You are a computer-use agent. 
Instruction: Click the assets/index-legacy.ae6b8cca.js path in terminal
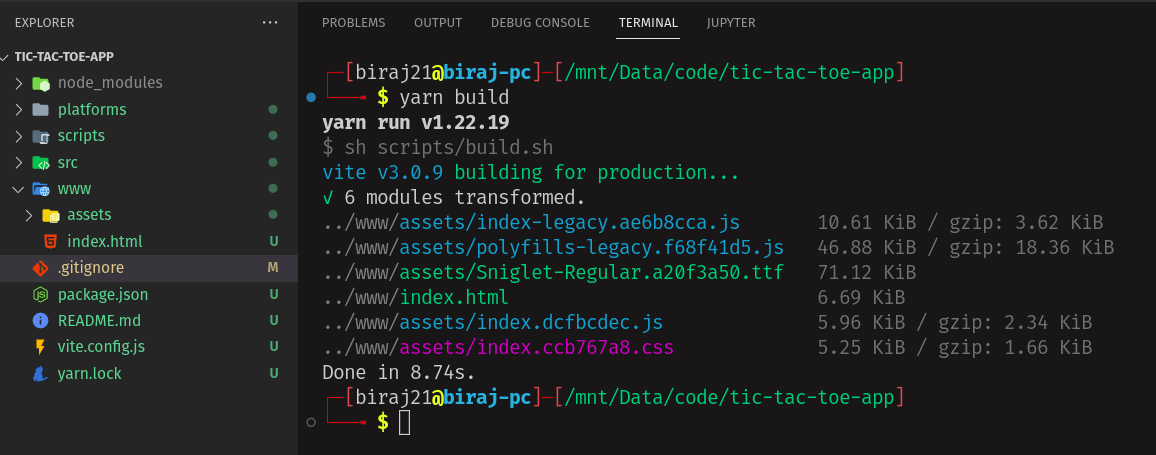click(x=569, y=223)
